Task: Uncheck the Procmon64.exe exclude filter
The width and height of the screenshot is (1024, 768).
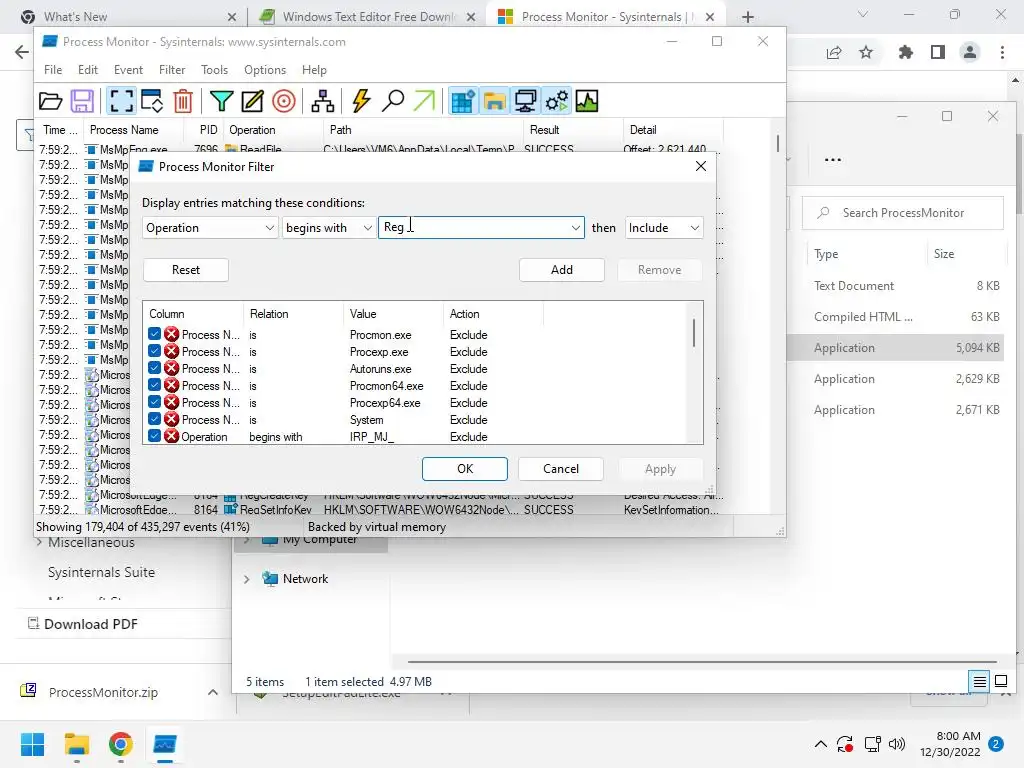Action: [x=154, y=385]
